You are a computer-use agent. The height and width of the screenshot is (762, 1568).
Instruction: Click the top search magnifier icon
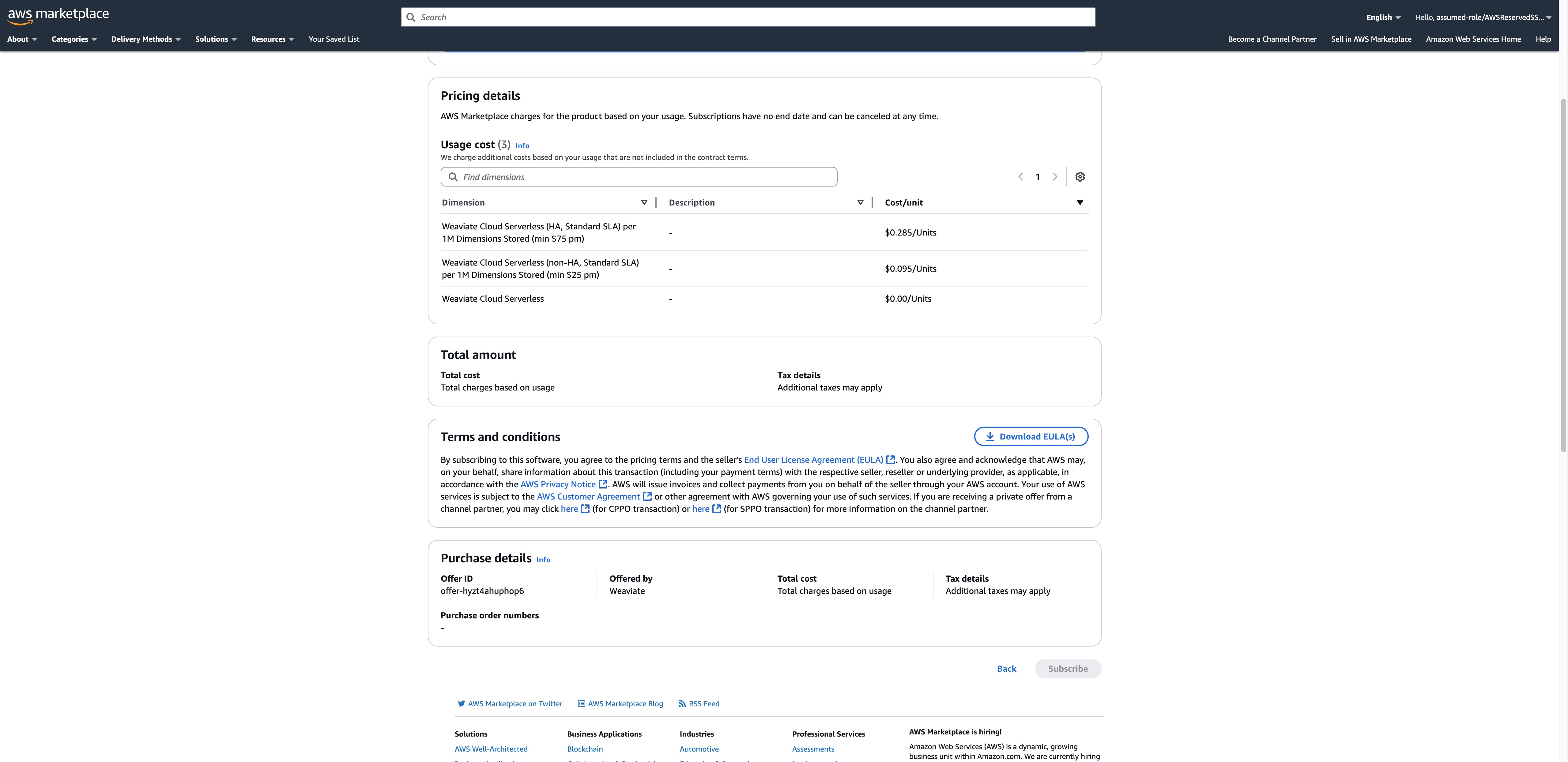coord(411,17)
